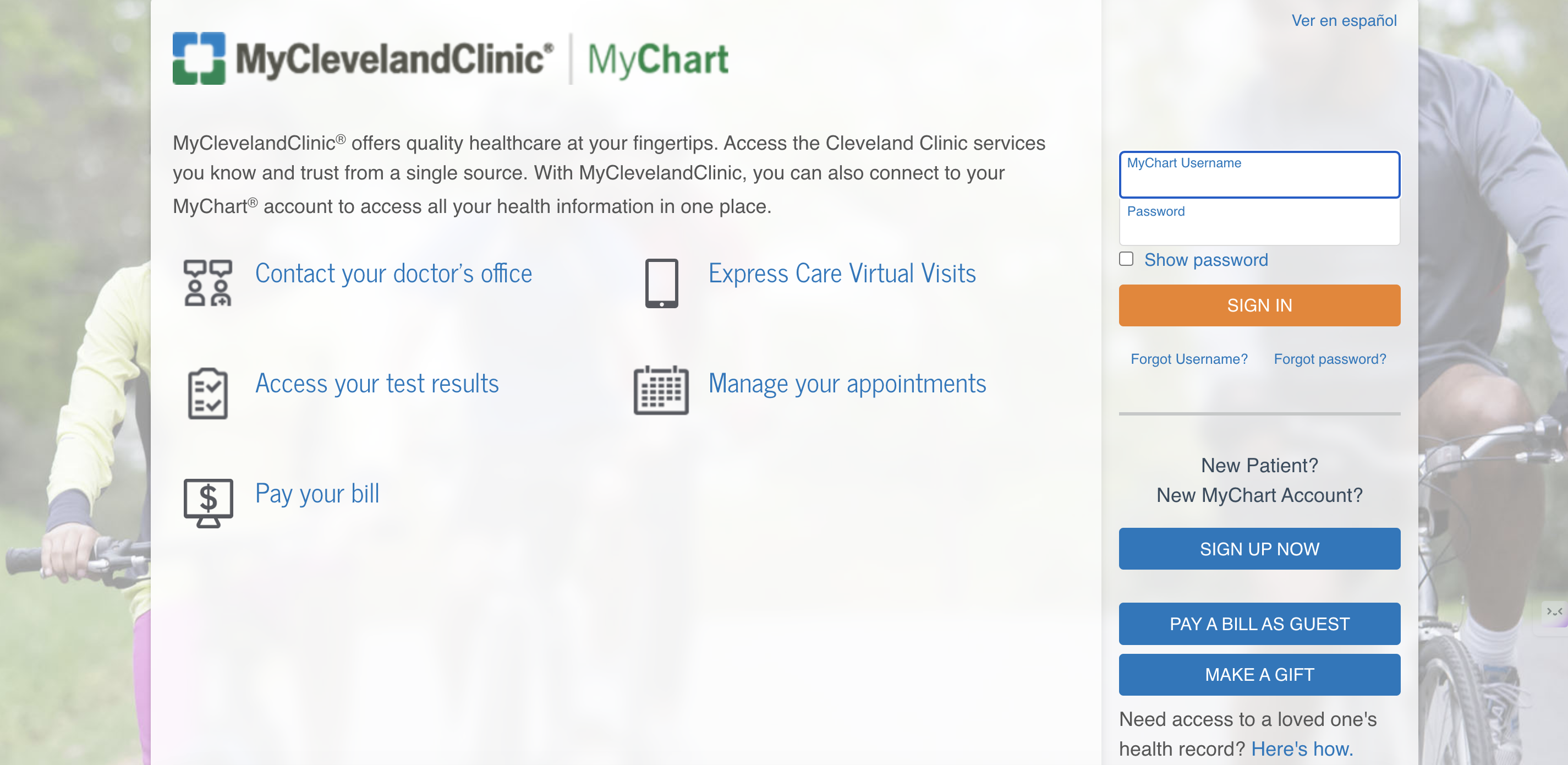Click the SIGN IN button
This screenshot has height=765, width=1568.
(x=1260, y=305)
